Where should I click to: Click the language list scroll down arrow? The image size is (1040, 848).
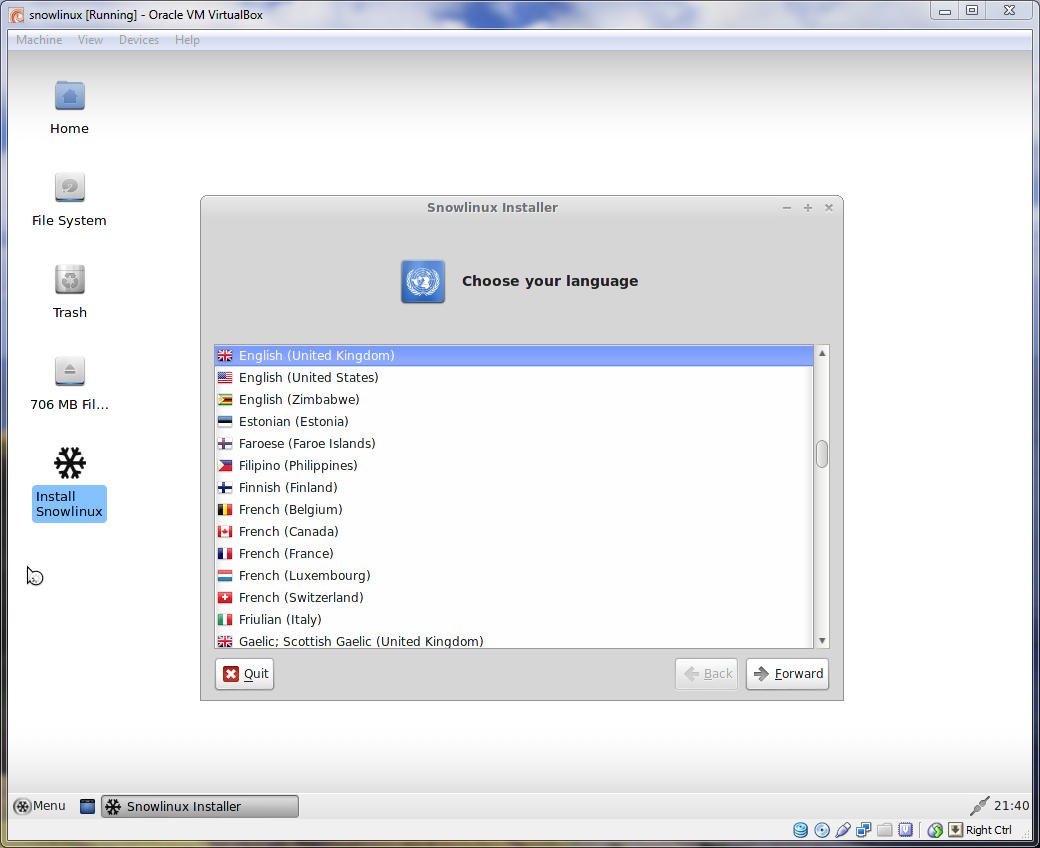coord(822,640)
